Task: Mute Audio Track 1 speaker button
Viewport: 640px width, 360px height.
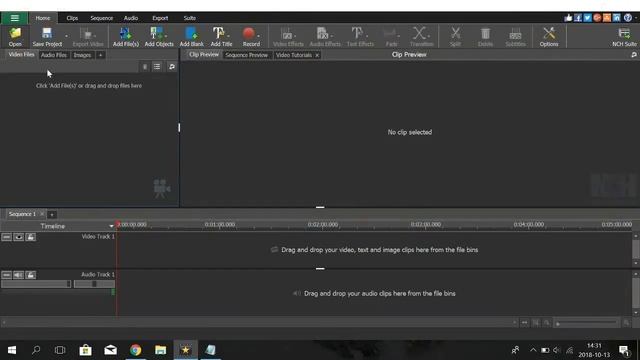Action: 18,275
